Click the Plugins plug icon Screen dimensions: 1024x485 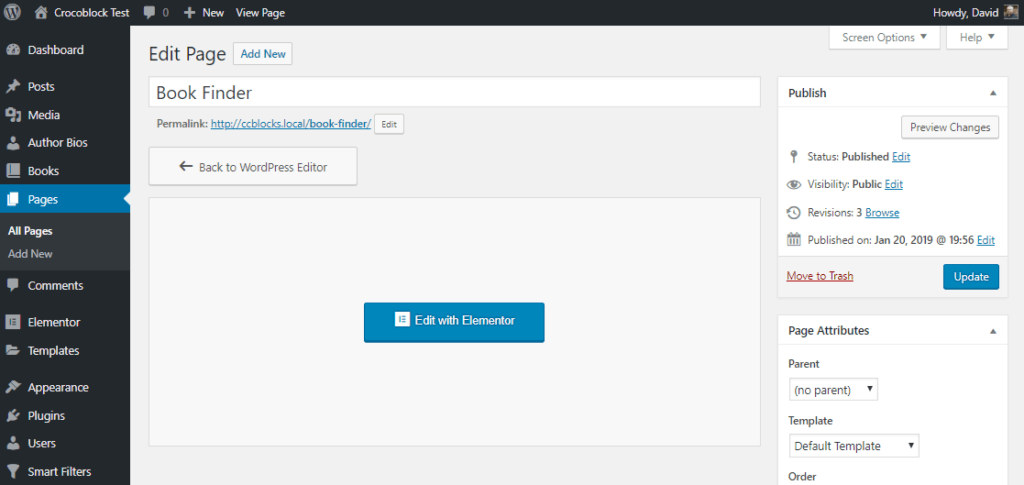pos(13,415)
